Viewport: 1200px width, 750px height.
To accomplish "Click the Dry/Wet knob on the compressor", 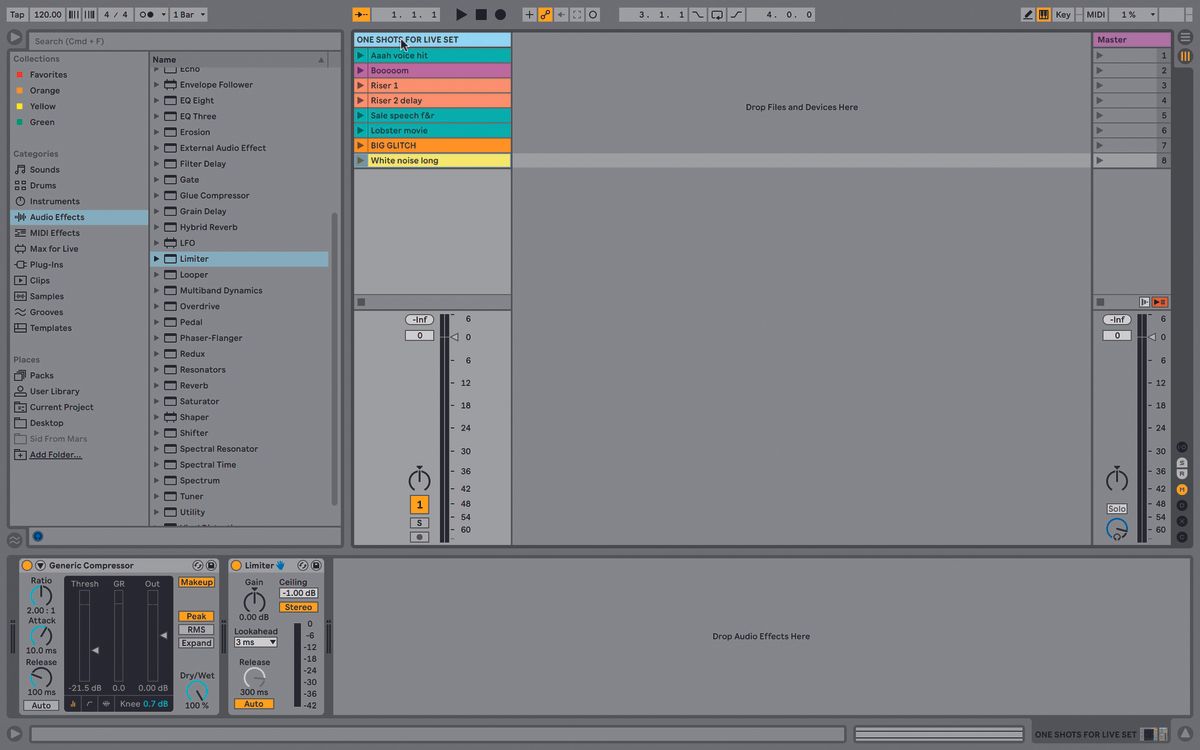I will (197, 690).
